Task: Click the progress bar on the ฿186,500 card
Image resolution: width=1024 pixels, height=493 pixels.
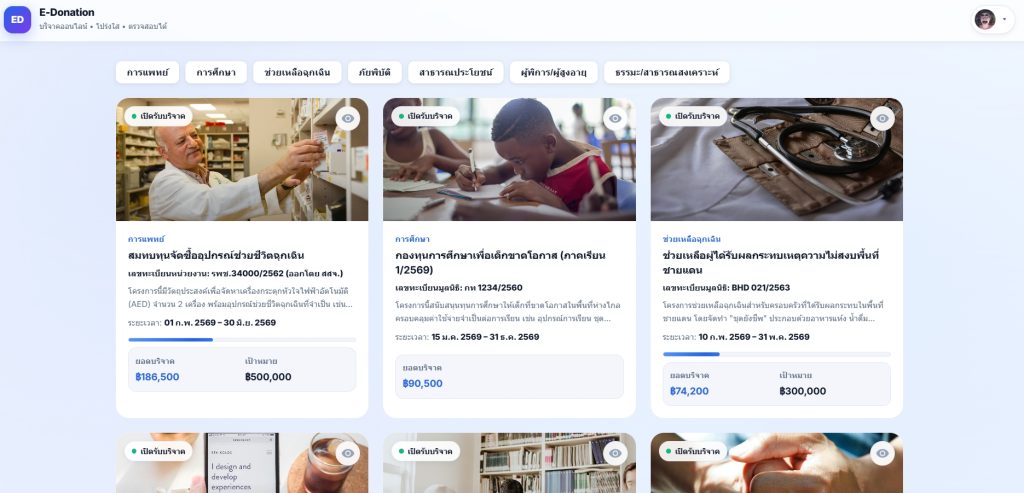Action: (x=242, y=340)
